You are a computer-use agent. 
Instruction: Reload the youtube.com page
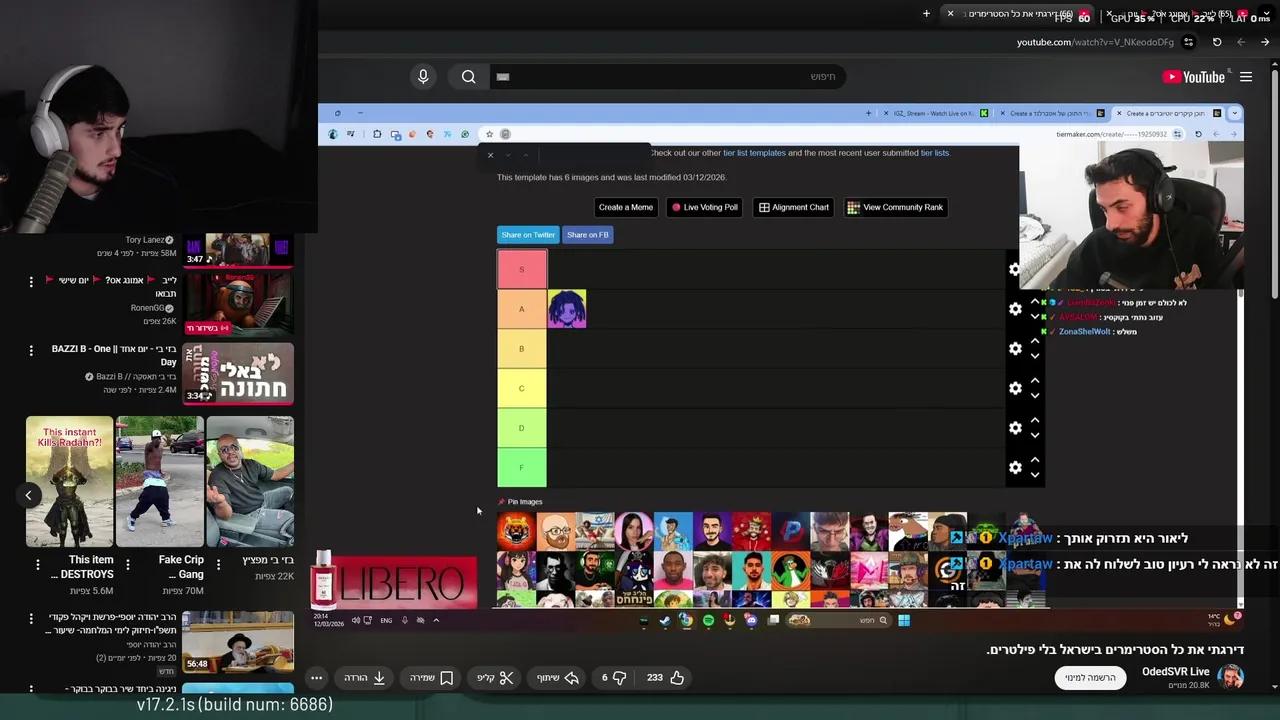pyautogui.click(x=1217, y=42)
